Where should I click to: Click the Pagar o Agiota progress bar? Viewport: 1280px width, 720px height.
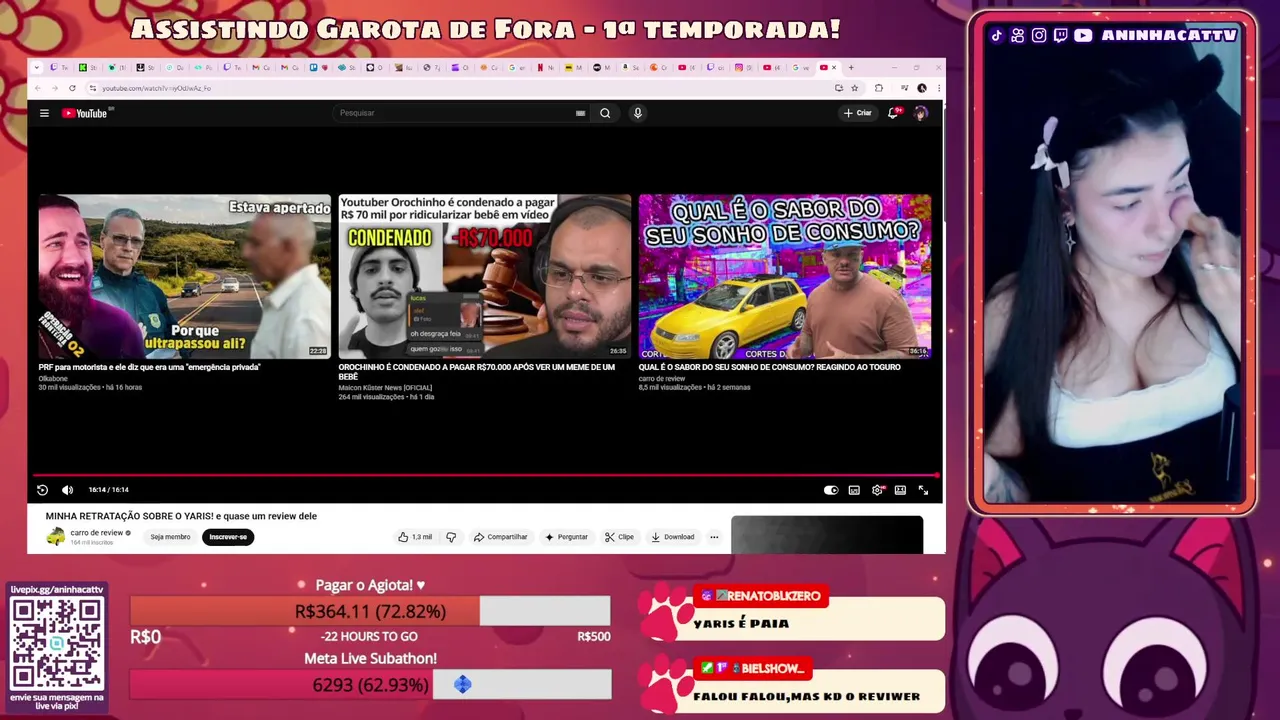370,611
